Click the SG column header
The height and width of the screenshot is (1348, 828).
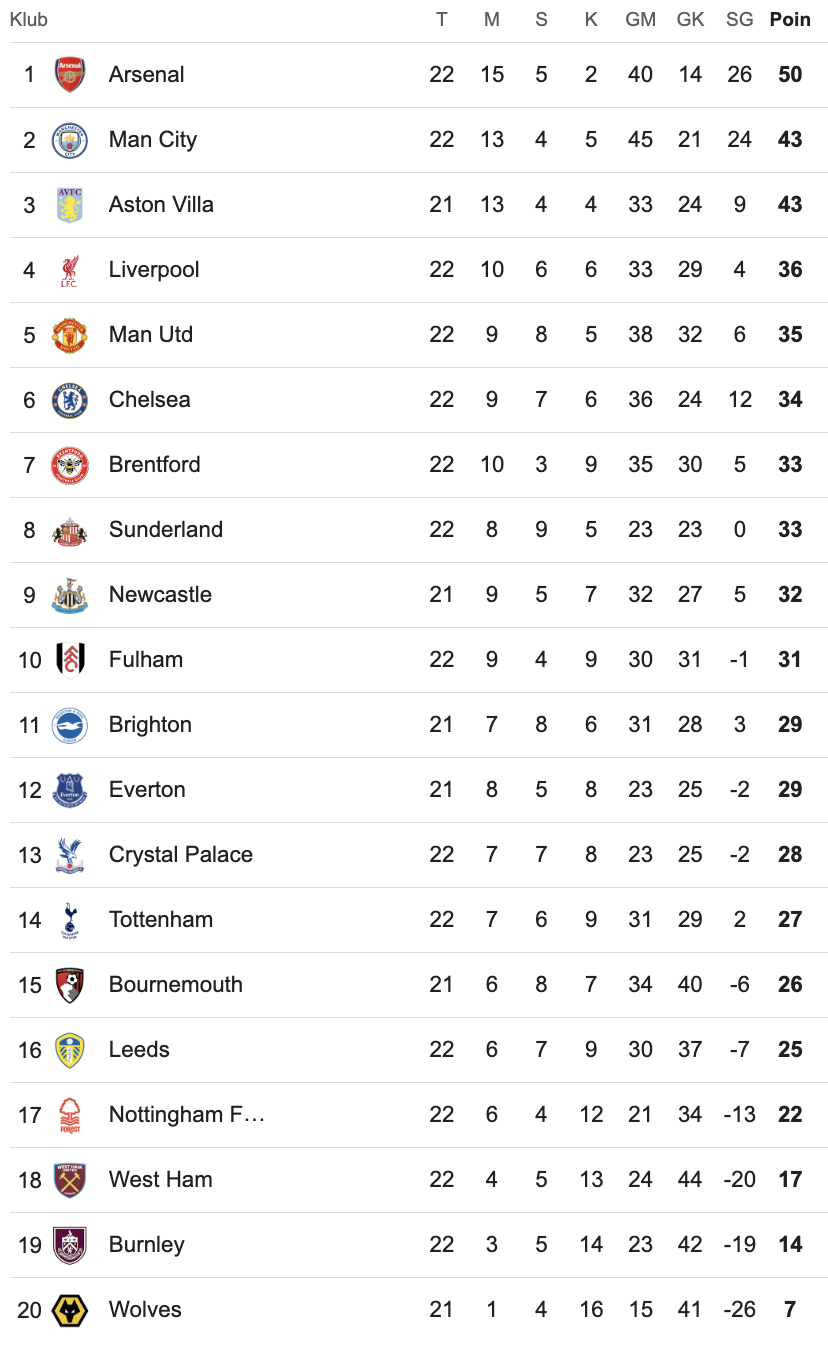[740, 20]
